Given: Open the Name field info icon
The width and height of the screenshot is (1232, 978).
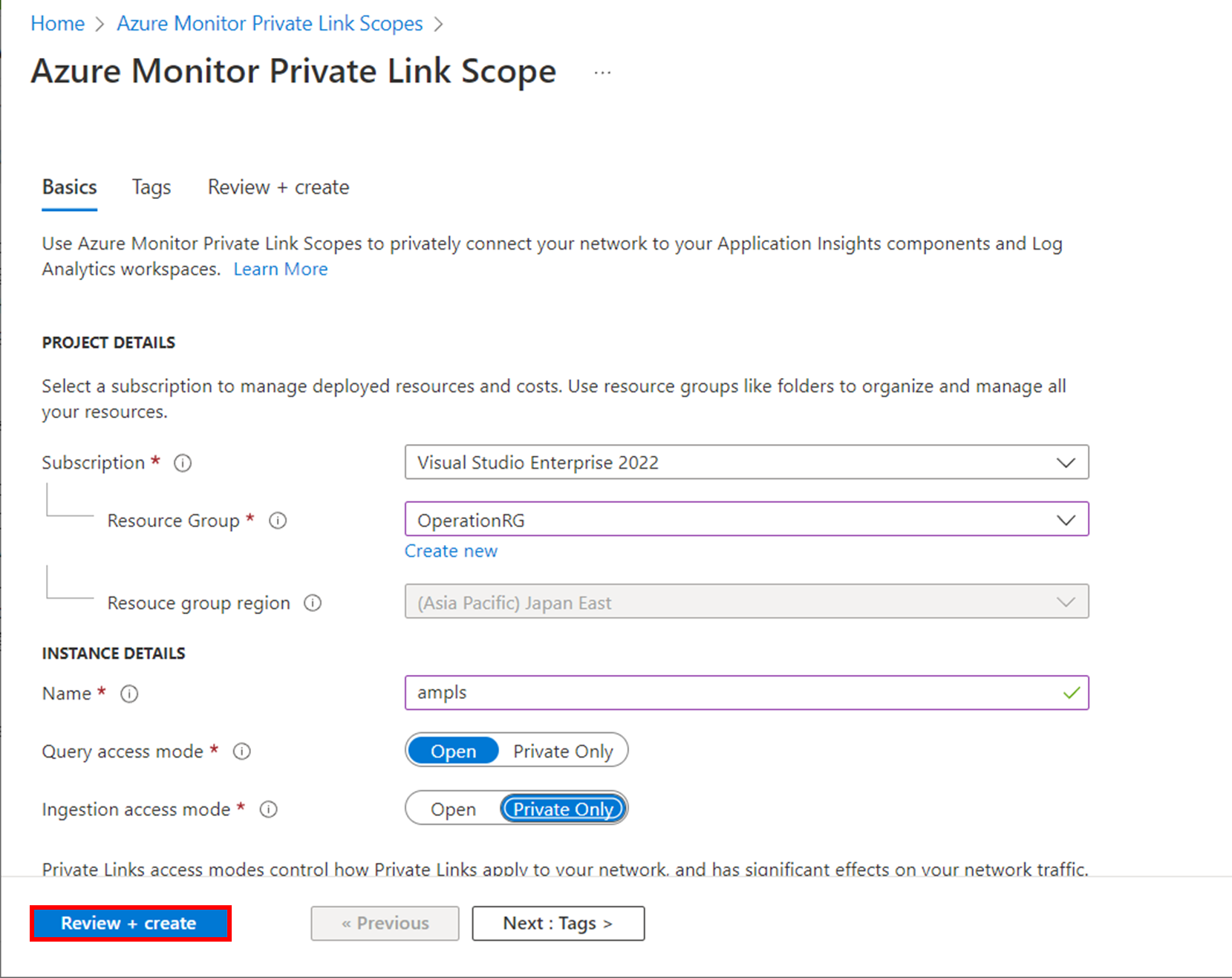Looking at the screenshot, I should click(x=128, y=694).
